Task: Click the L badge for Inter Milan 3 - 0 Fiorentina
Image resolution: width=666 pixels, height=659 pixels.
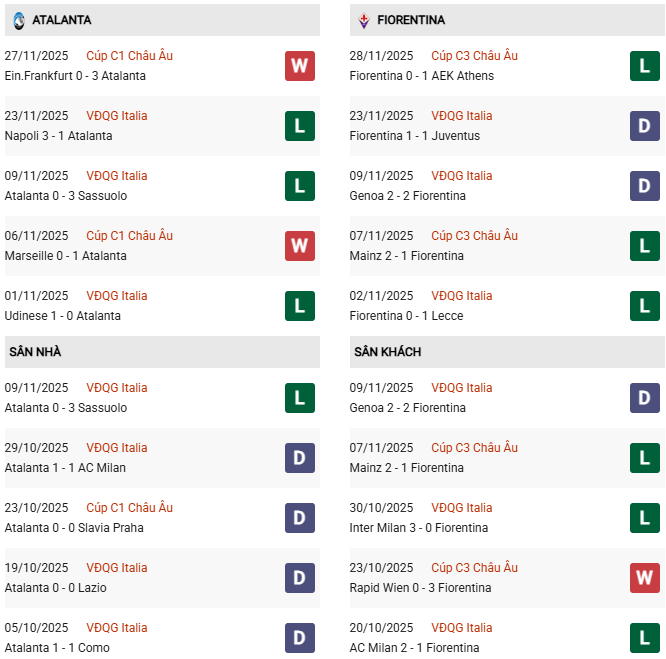Action: coord(644,518)
